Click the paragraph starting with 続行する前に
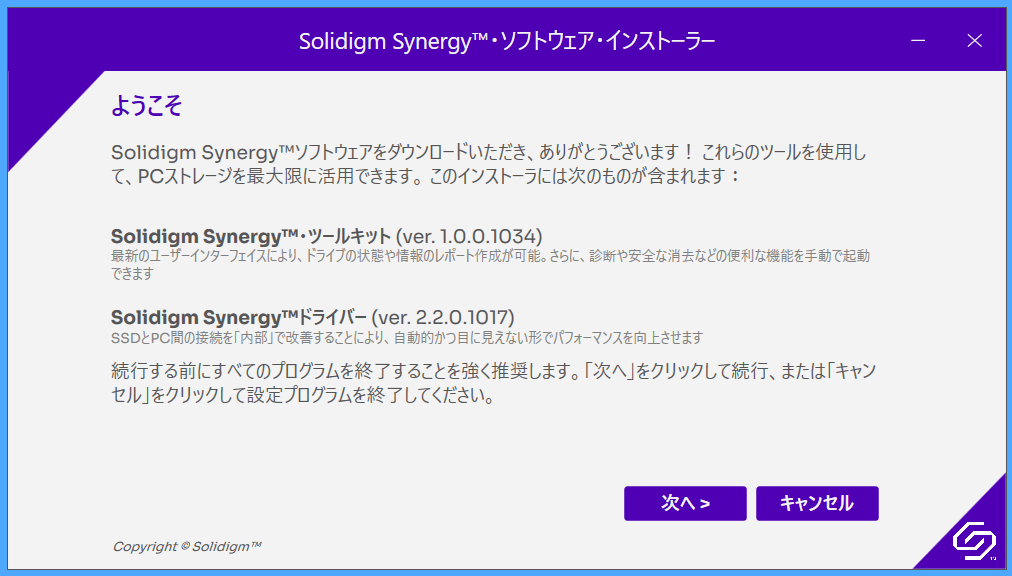 coord(494,383)
